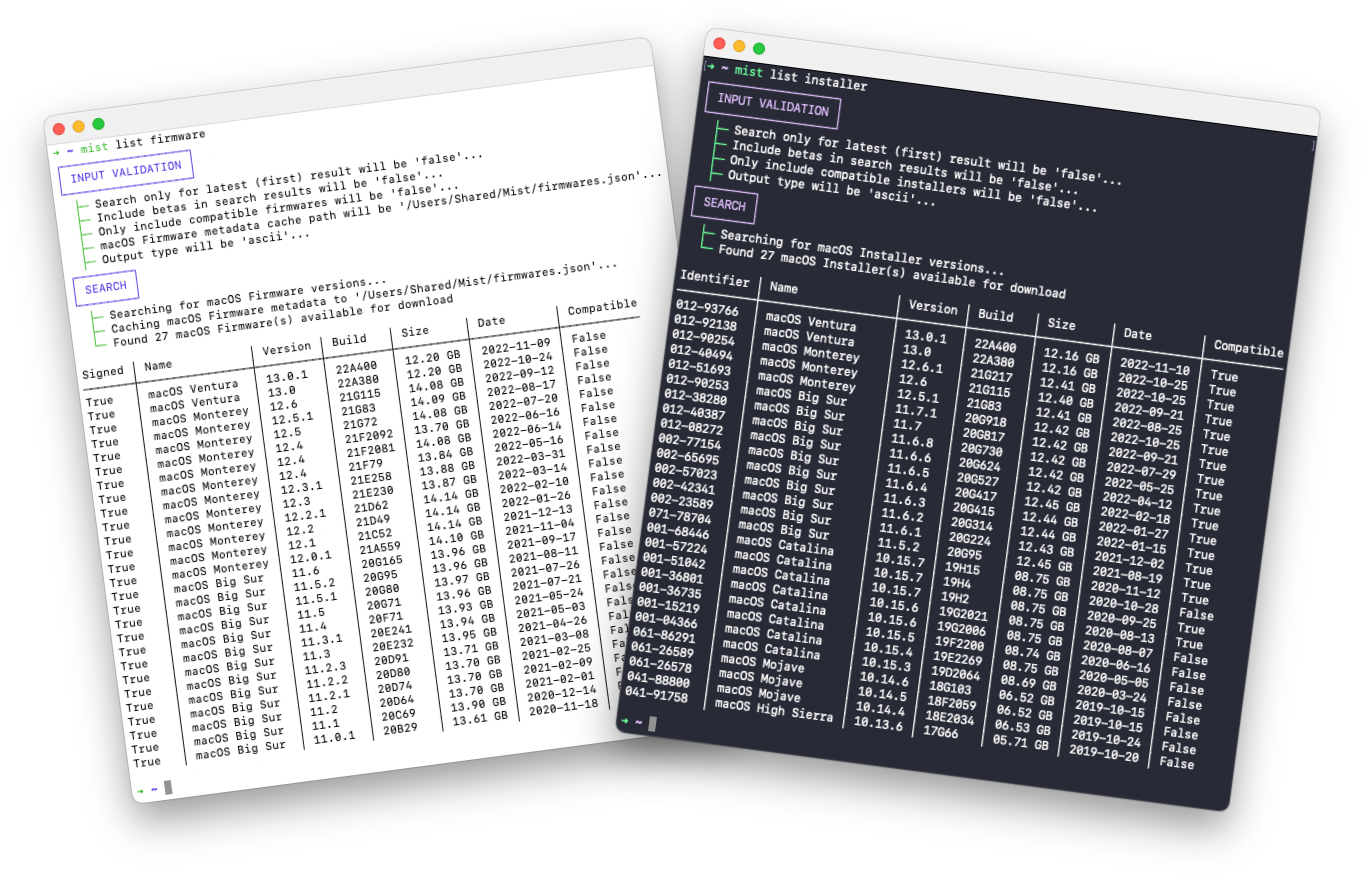Click size 14.10 GB in firmware list
The height and width of the screenshot is (875, 1365).
457,538
